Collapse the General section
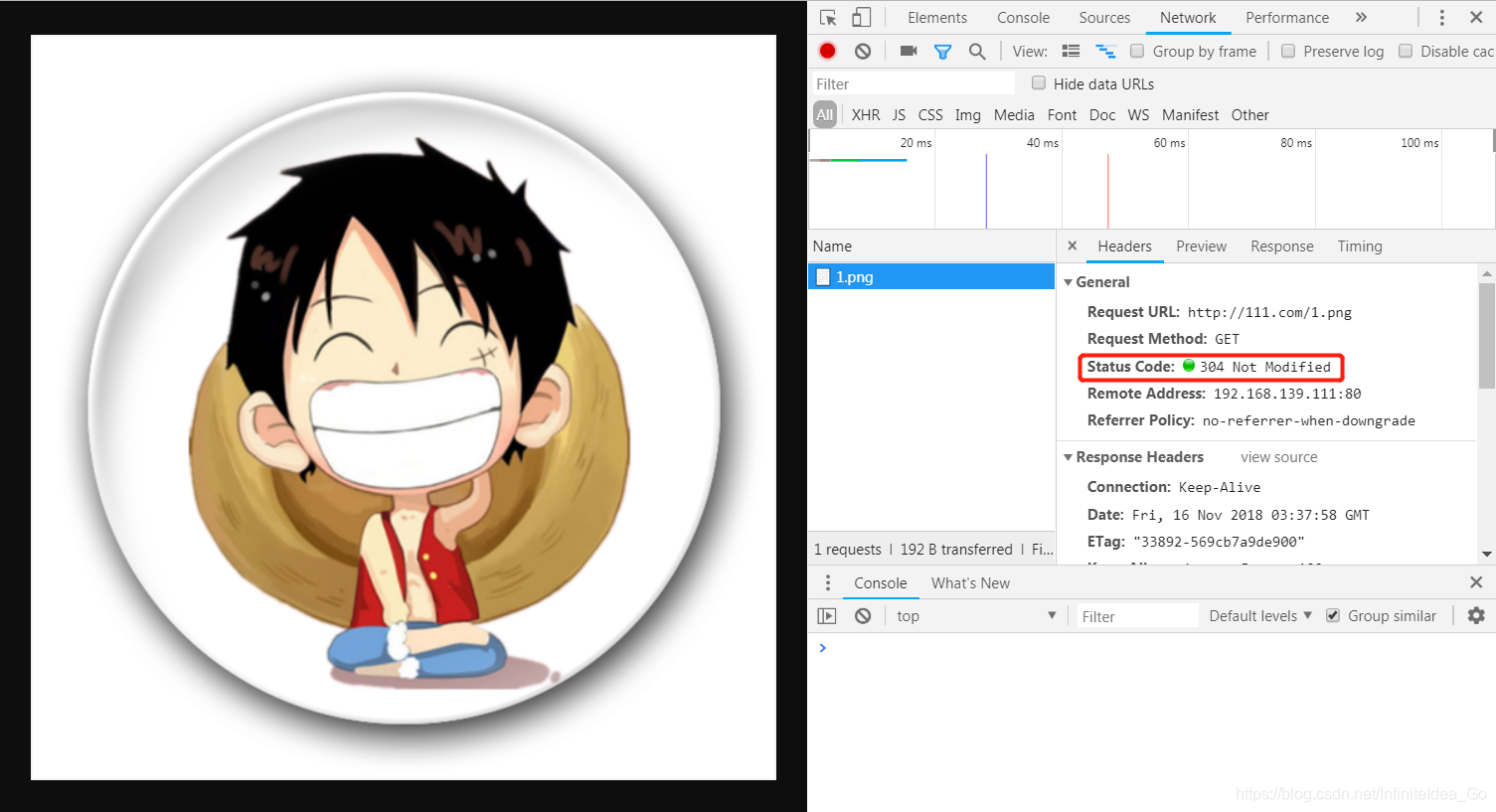The height and width of the screenshot is (812, 1496). coord(1068,282)
